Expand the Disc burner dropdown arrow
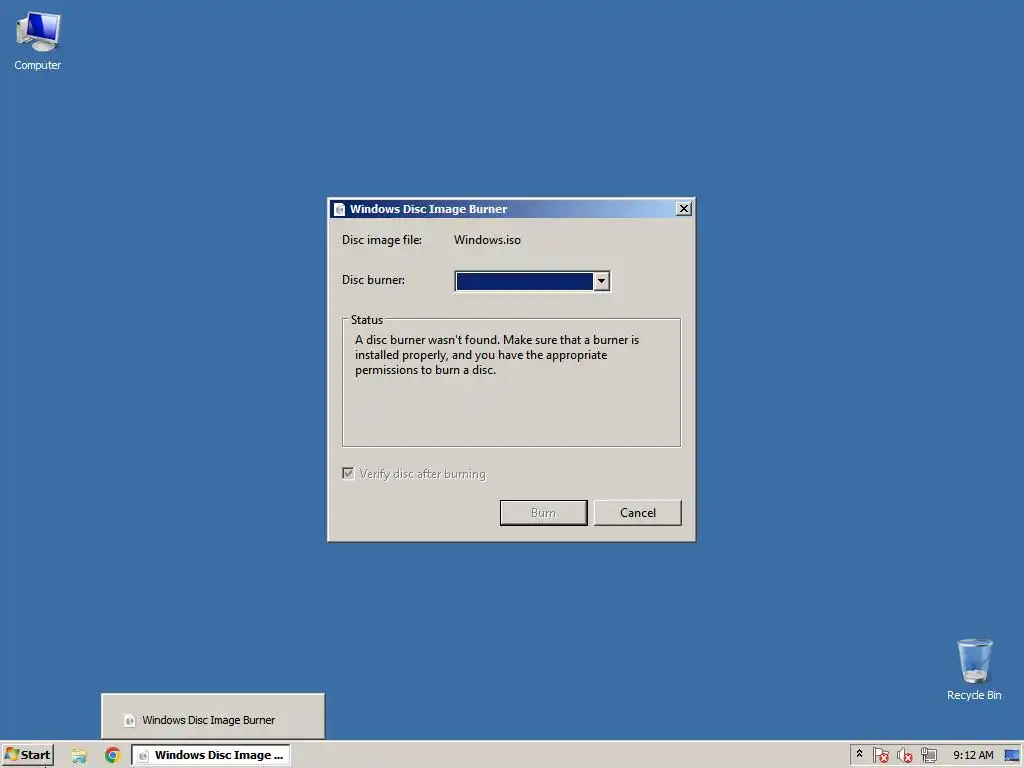The height and width of the screenshot is (768, 1024). pos(601,281)
